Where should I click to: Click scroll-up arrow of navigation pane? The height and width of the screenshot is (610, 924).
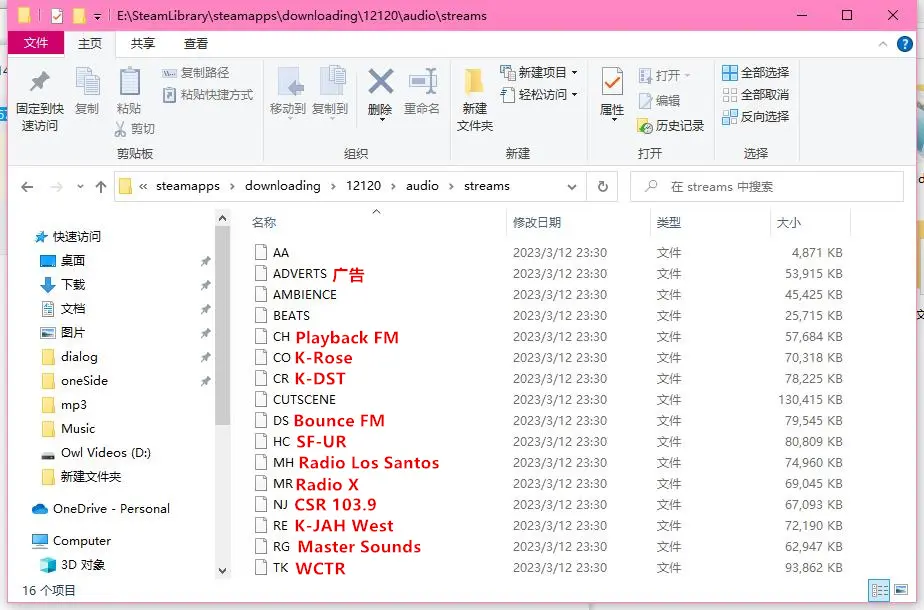[222, 219]
